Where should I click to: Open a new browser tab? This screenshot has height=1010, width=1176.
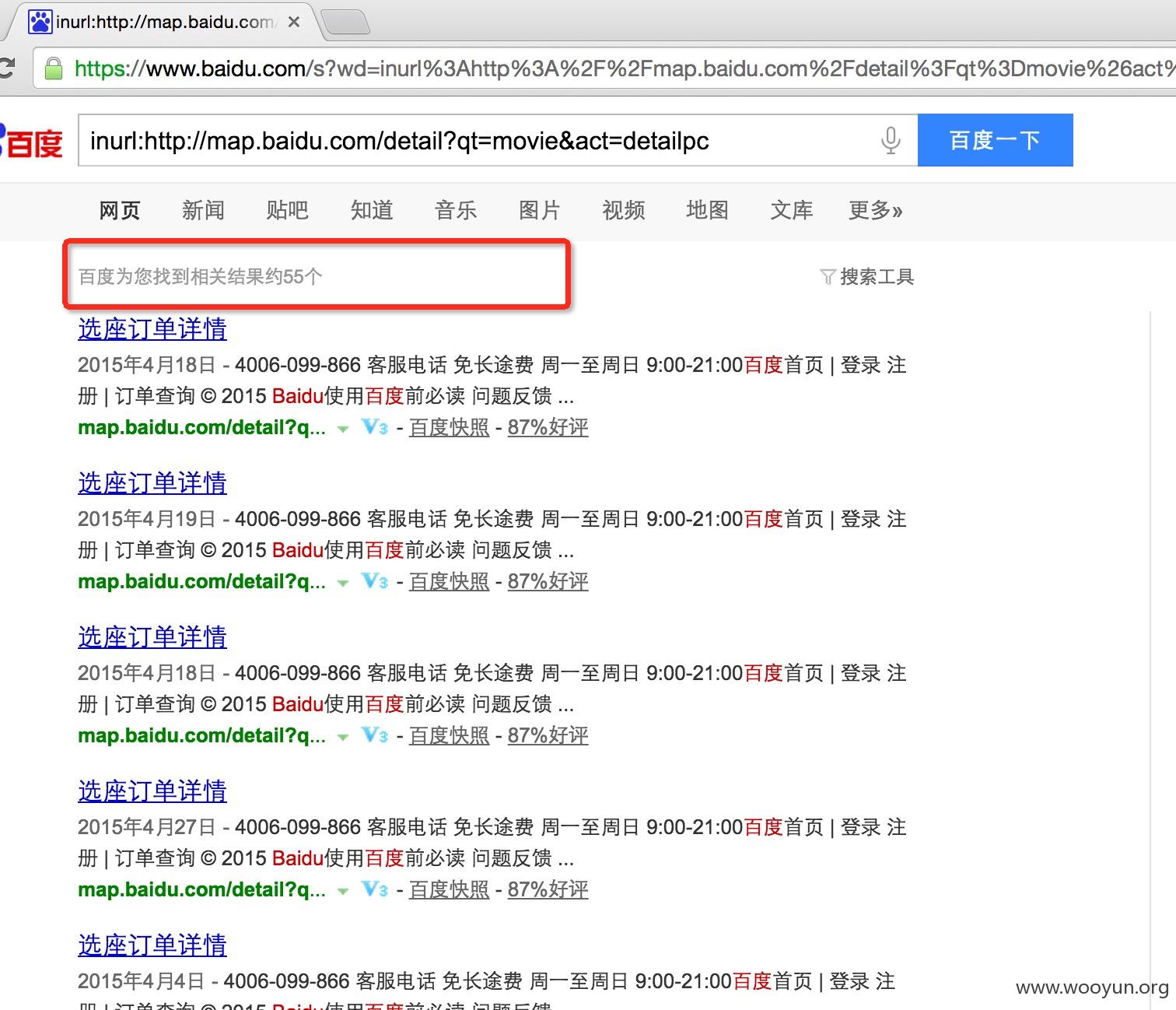(x=346, y=23)
